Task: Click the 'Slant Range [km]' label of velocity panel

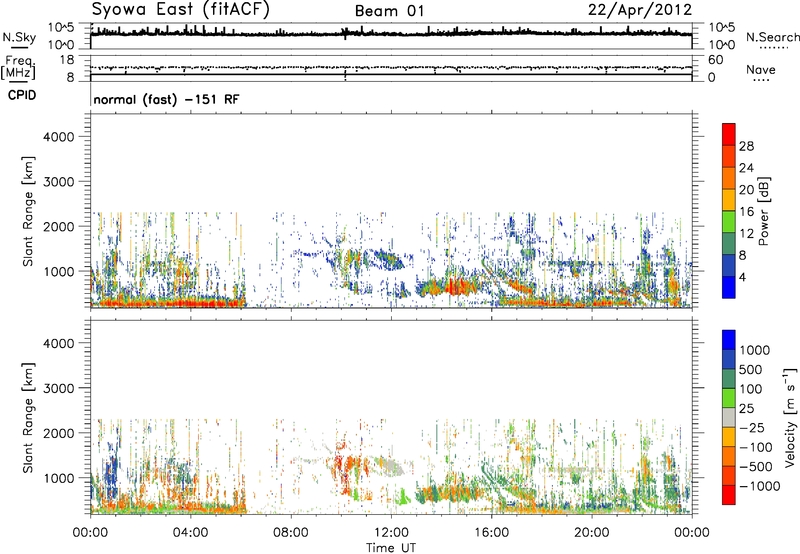Action: pyautogui.click(x=28, y=417)
